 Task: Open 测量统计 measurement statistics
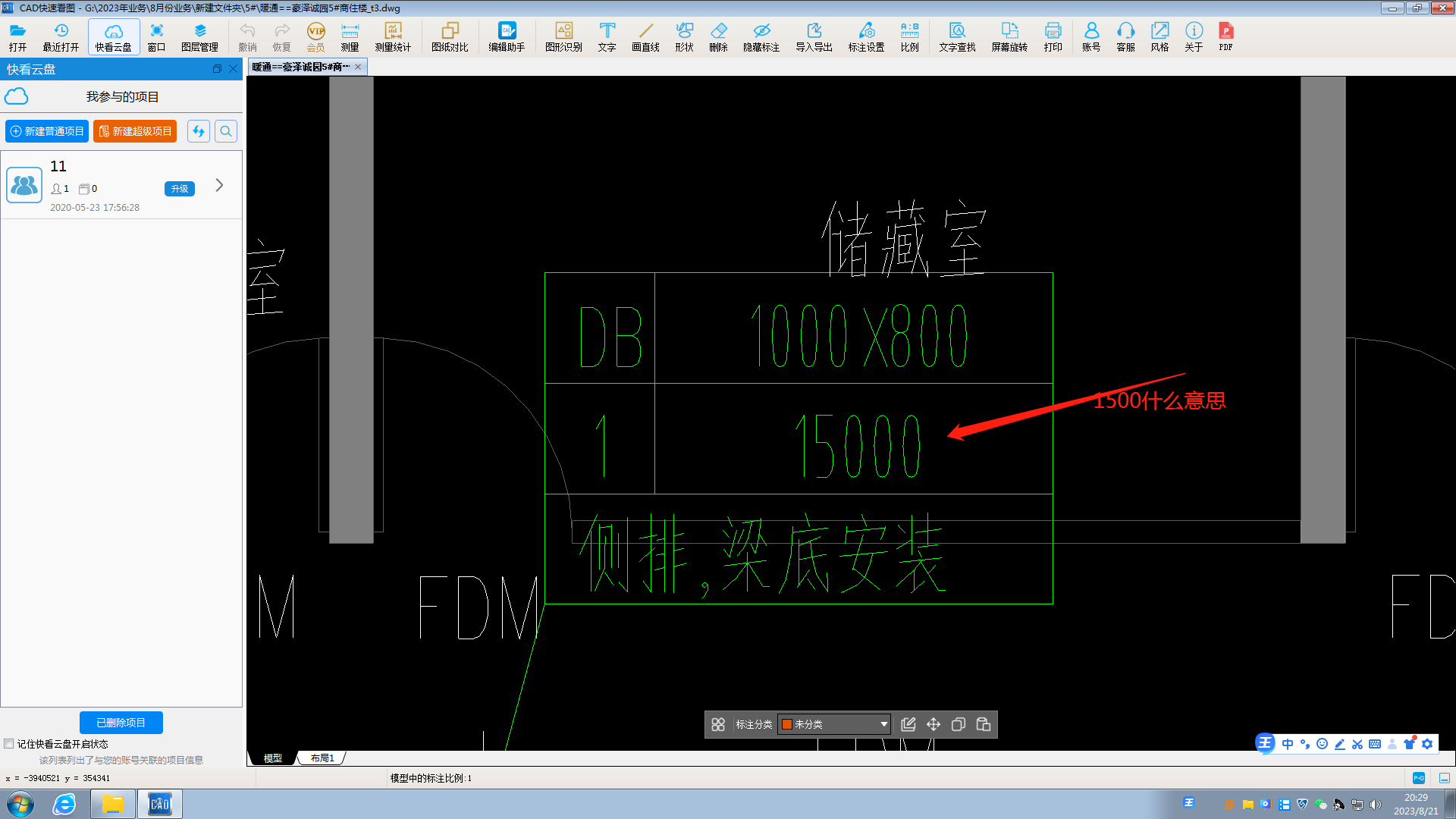pyautogui.click(x=393, y=36)
